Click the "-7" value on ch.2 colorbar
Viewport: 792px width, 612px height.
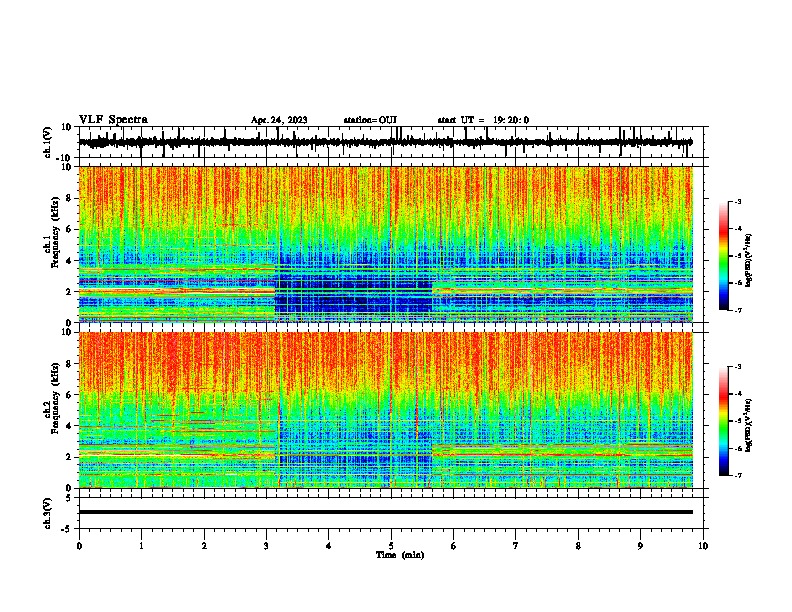[x=738, y=476]
